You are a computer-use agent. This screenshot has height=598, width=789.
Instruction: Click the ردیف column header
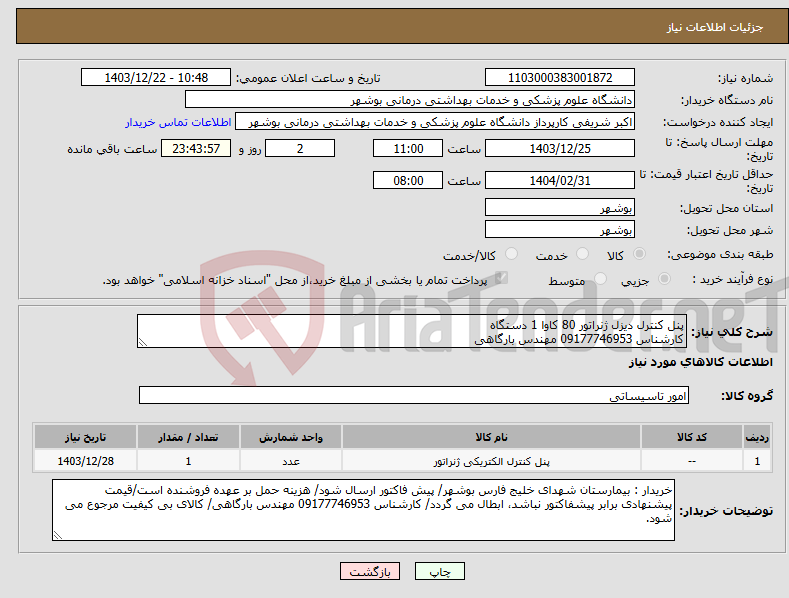[x=757, y=437]
